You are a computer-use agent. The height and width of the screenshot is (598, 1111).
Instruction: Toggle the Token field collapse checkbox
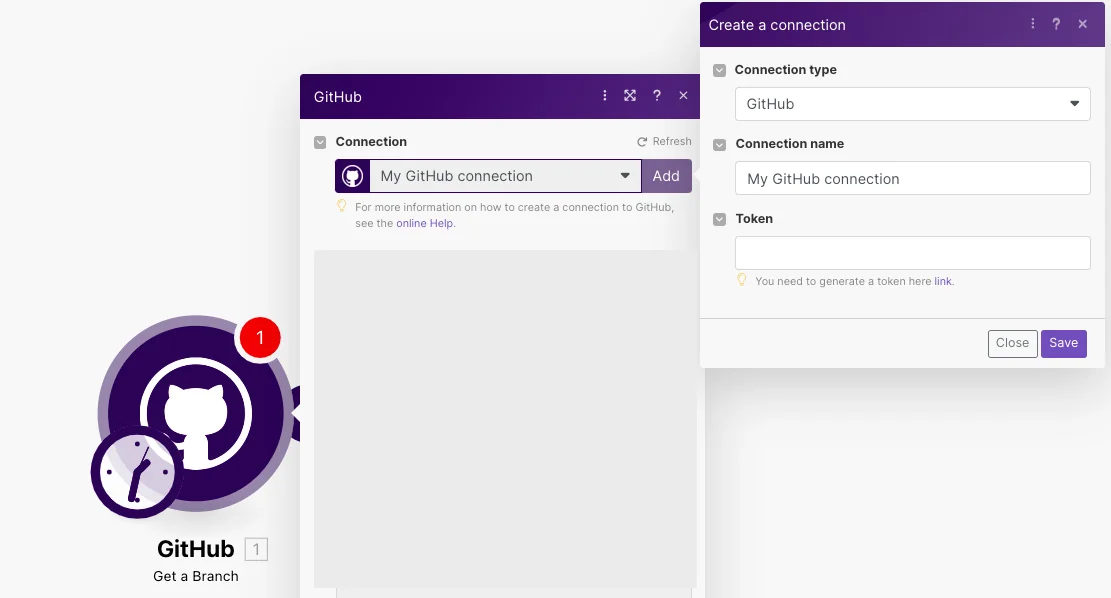click(x=719, y=220)
